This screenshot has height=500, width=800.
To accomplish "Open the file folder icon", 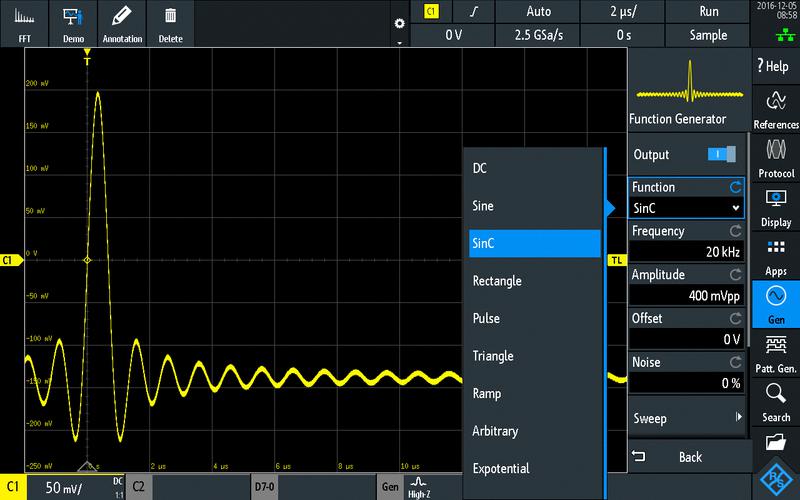I will pyautogui.click(x=776, y=442).
